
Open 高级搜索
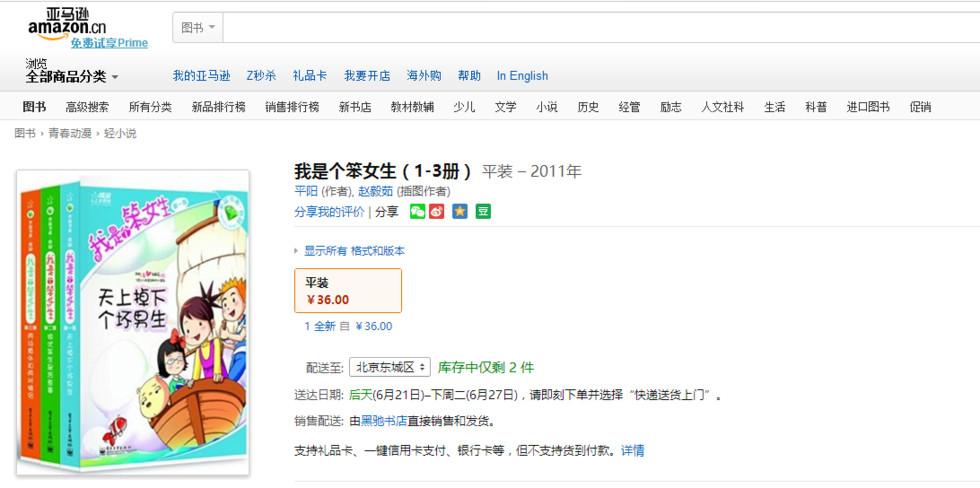(x=87, y=107)
